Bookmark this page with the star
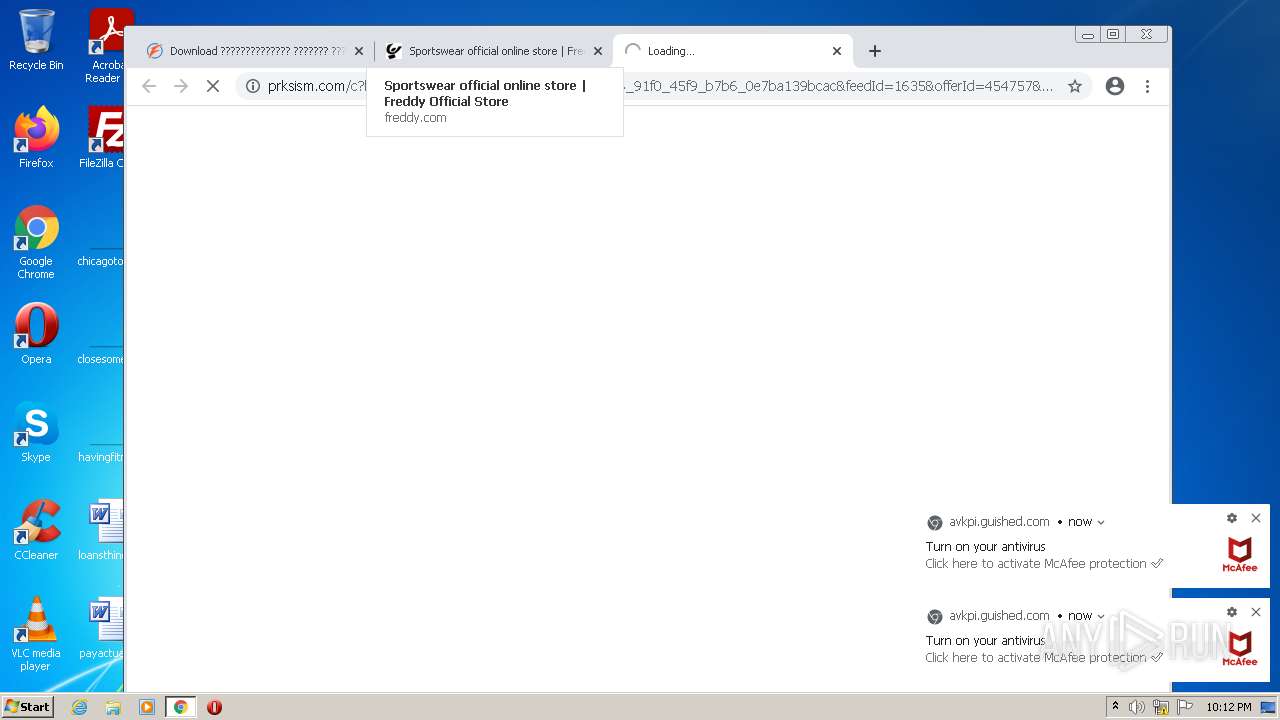The width and height of the screenshot is (1280, 720). 1075,86
